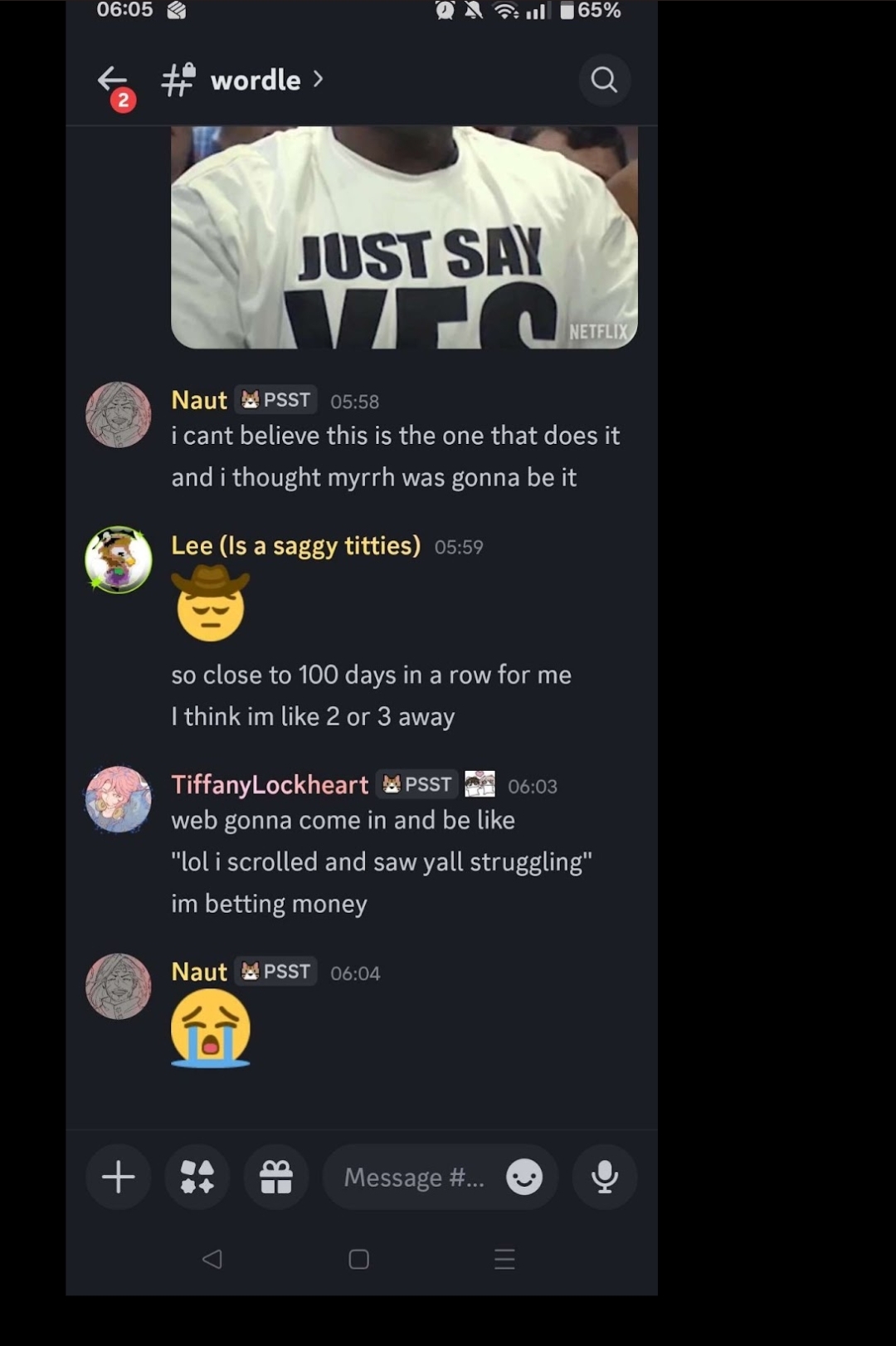Open search in the wordle channel
This screenshot has width=896, height=1346.
pyautogui.click(x=604, y=80)
